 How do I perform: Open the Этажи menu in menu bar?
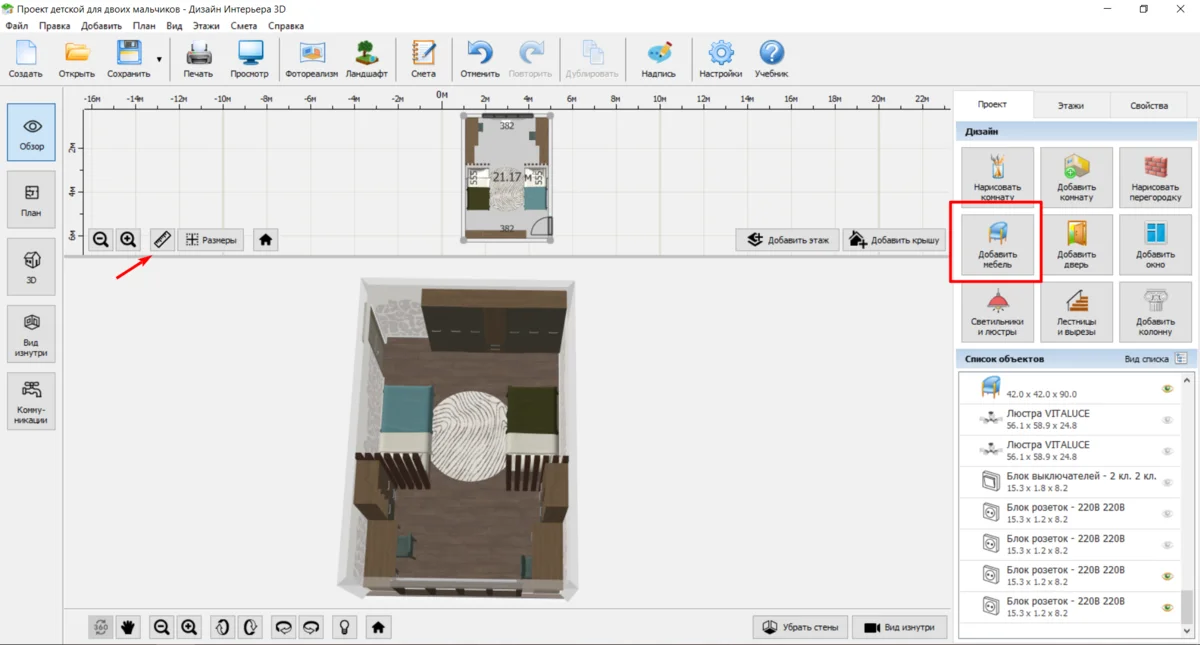[x=206, y=25]
